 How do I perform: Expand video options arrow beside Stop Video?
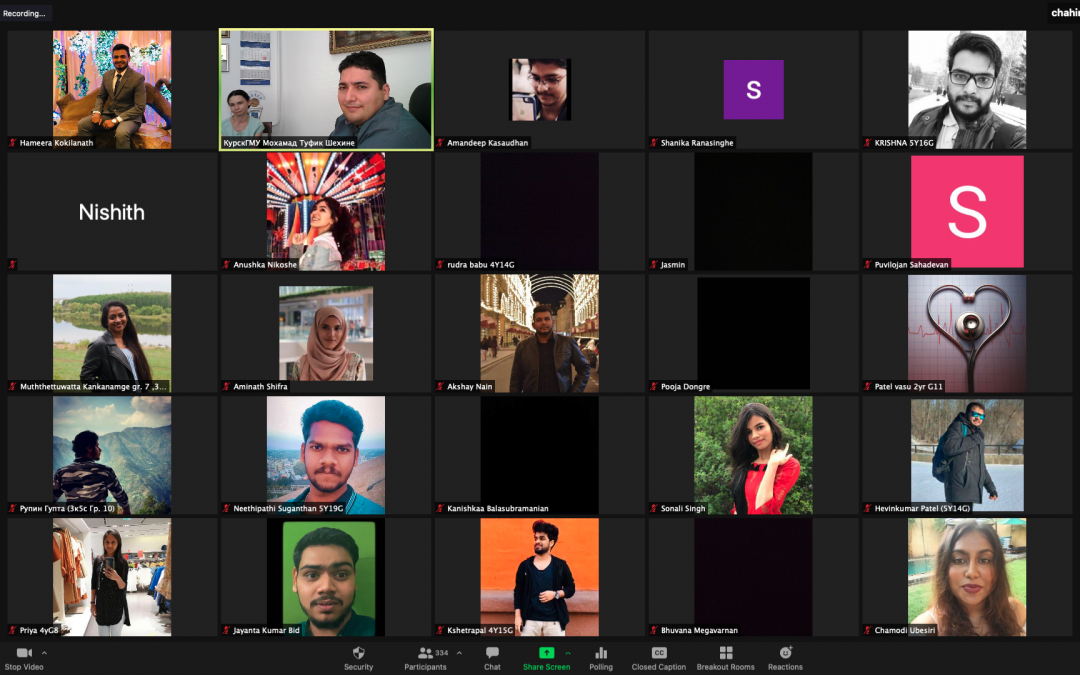[x=44, y=653]
